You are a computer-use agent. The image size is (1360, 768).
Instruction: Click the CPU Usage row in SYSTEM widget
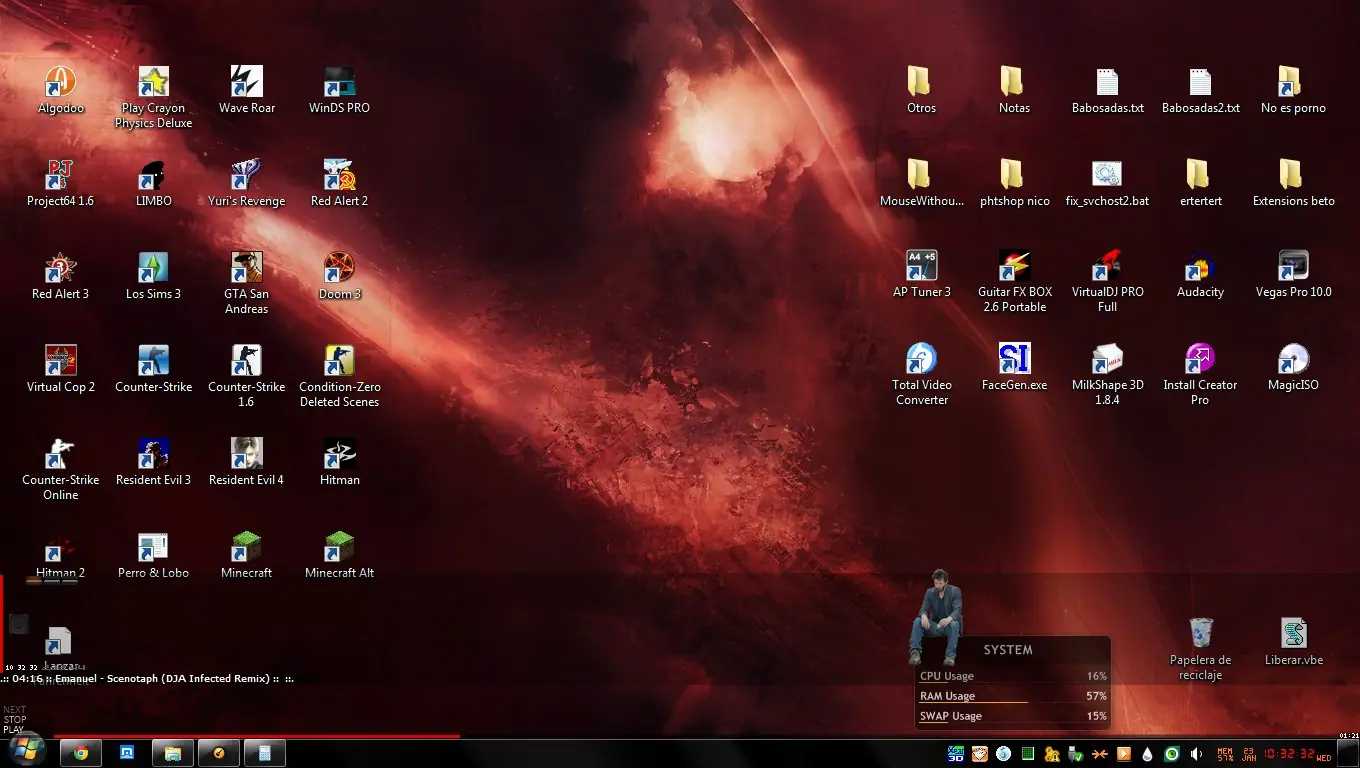pyautogui.click(x=1013, y=677)
